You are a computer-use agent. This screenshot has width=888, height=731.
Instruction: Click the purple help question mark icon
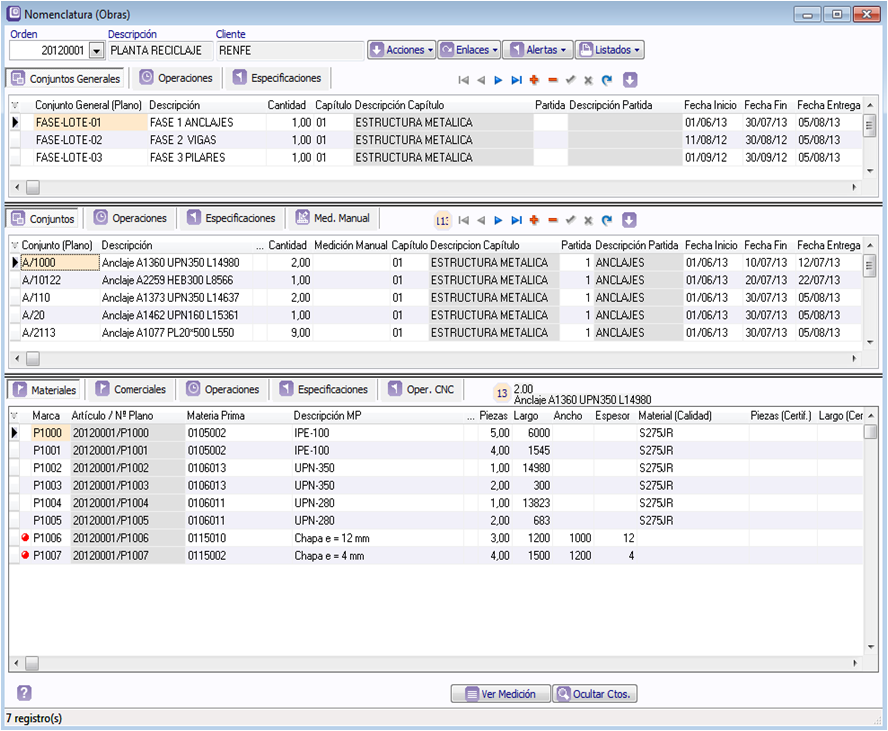25,693
